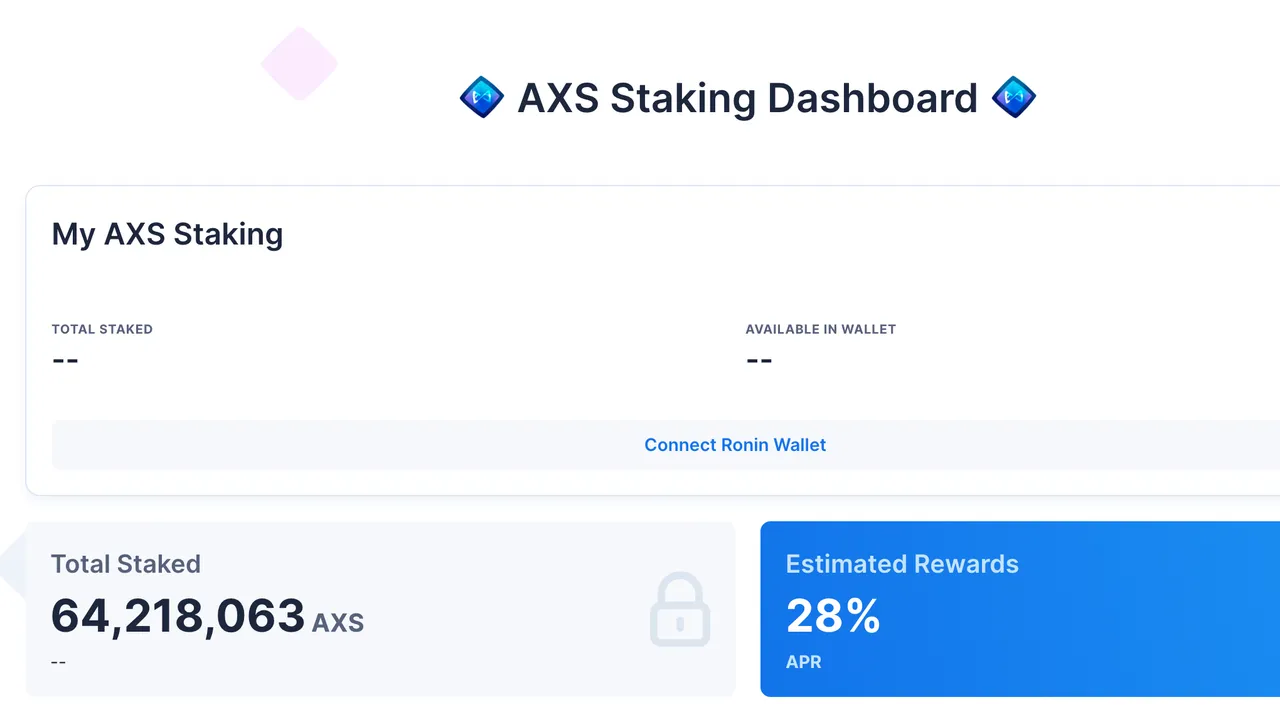
Task: Click the padlock icon in Total Staked card
Action: click(x=680, y=609)
